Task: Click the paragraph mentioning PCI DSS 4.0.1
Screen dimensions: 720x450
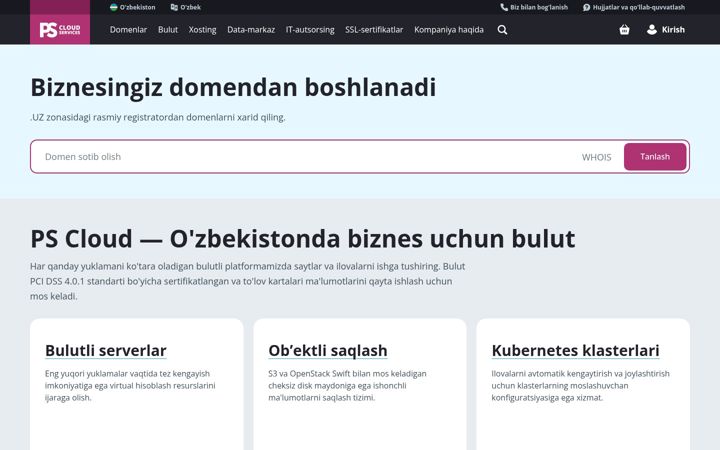Action: point(248,281)
